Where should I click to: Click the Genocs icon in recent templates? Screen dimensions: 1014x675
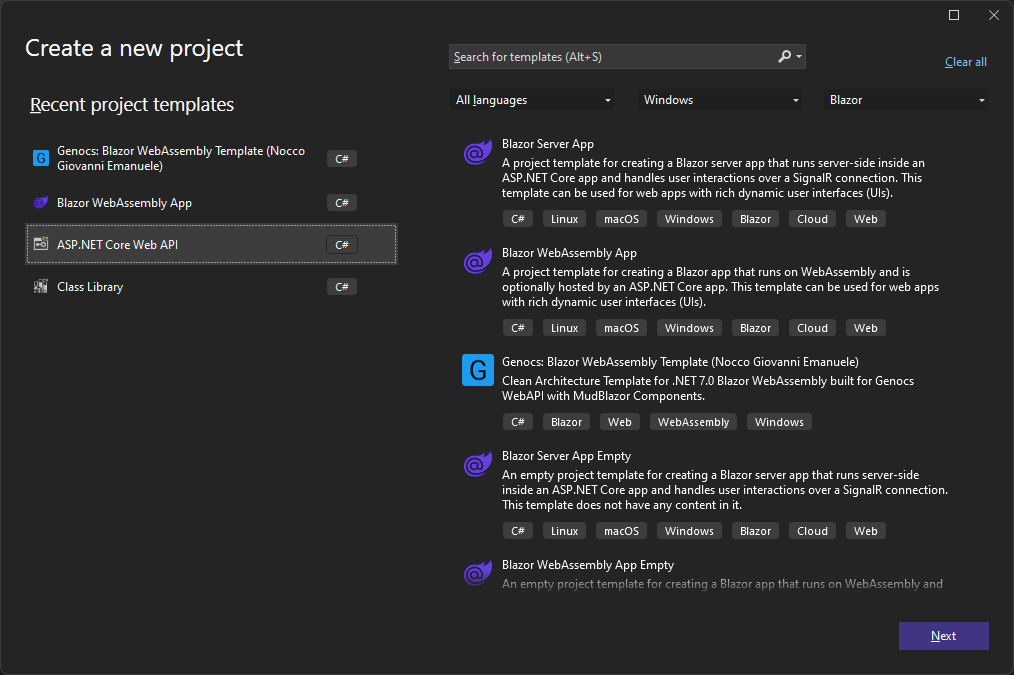tap(41, 158)
